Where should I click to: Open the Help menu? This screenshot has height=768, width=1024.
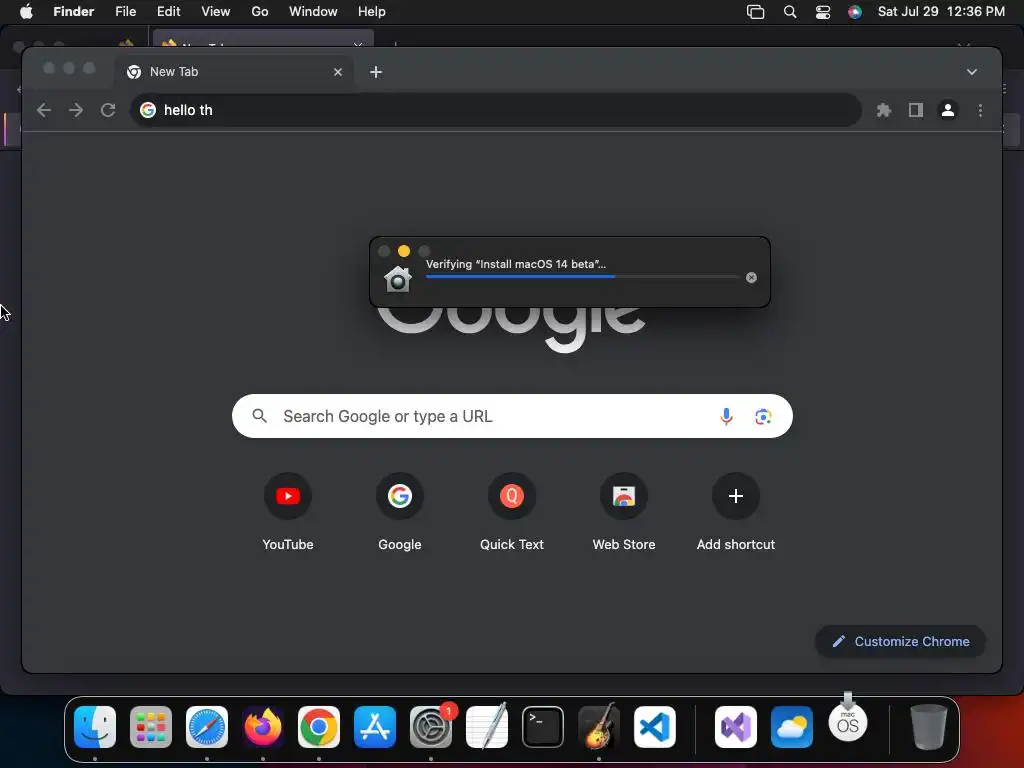pyautogui.click(x=372, y=11)
